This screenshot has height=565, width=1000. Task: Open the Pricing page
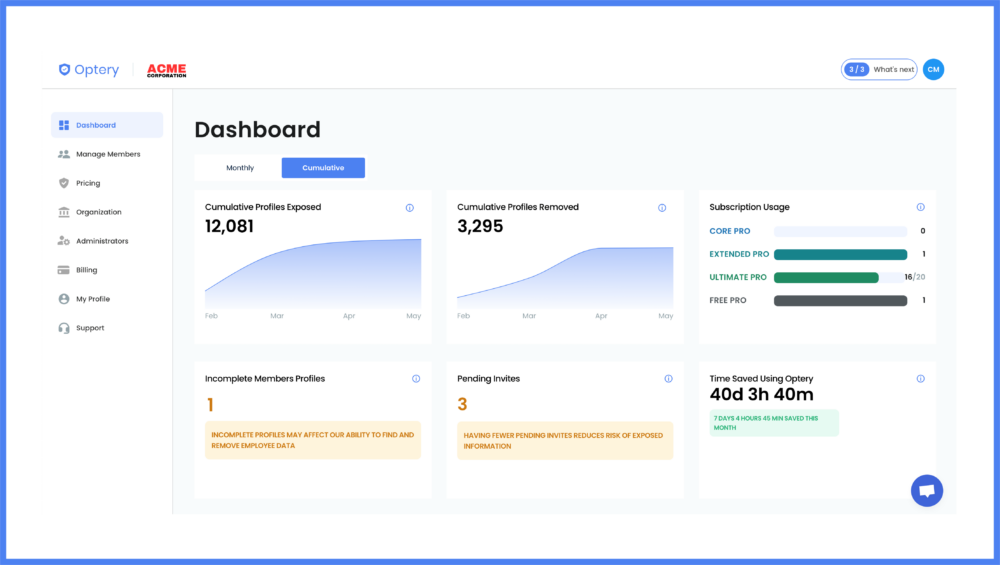coord(107,183)
